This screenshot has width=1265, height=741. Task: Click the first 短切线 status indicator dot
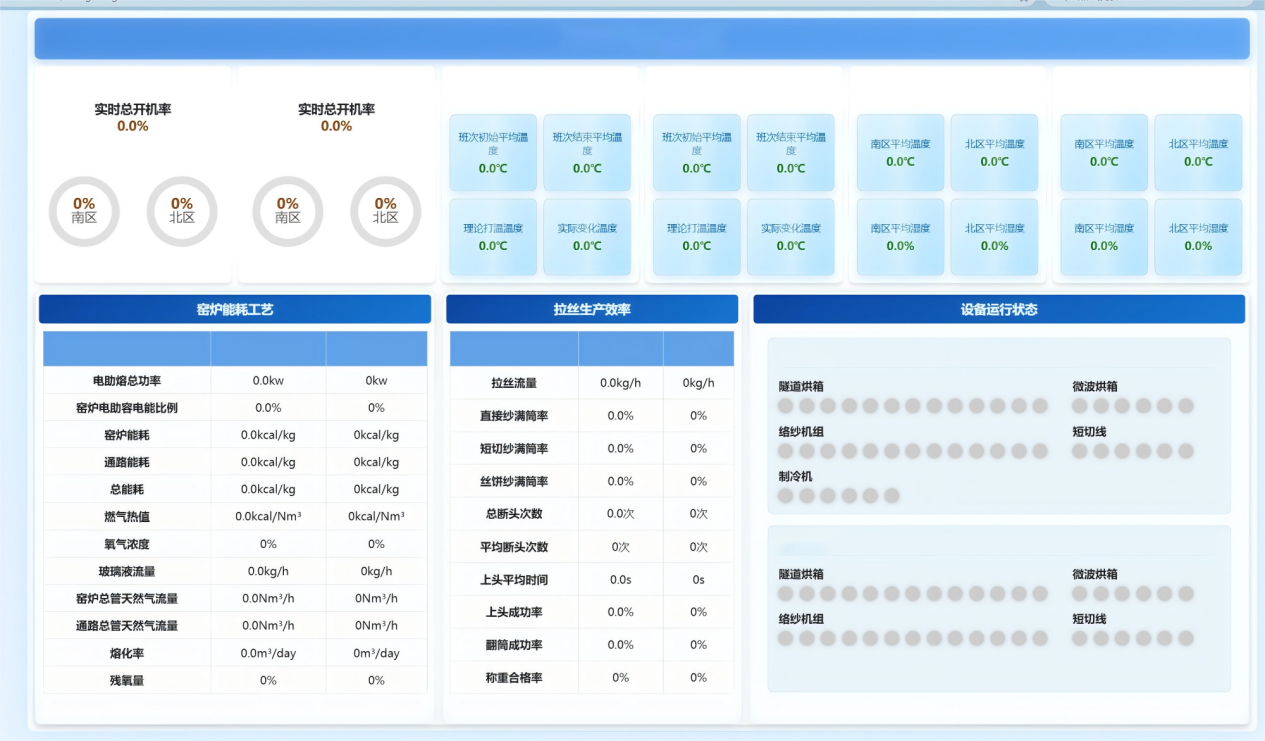pos(1077,450)
